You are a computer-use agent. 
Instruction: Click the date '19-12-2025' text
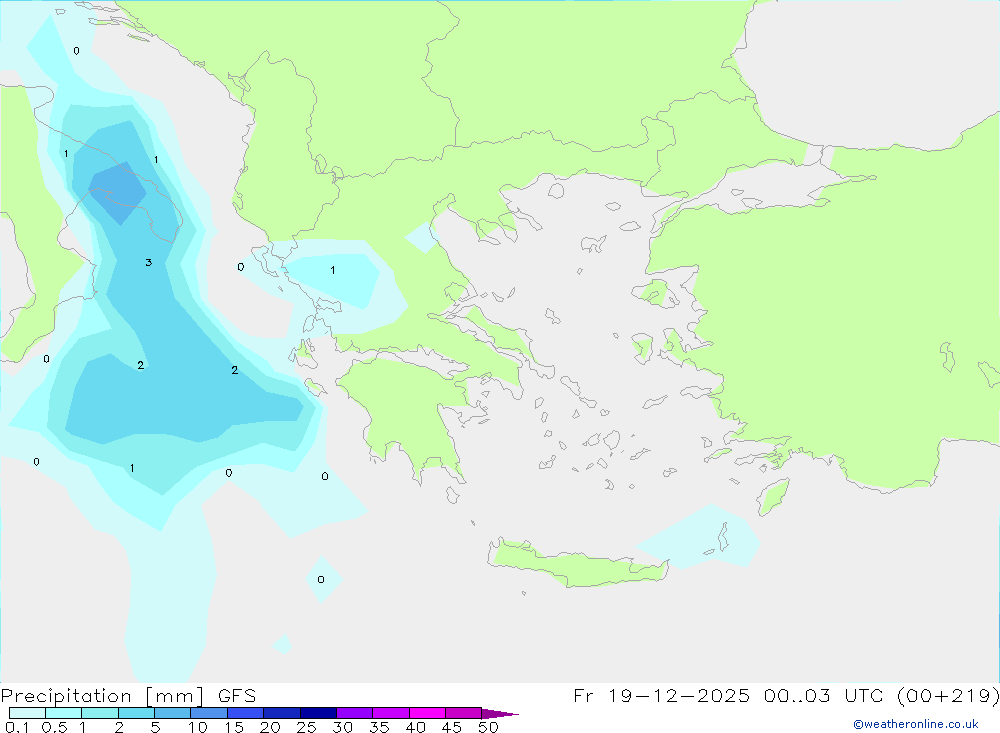coord(679,696)
